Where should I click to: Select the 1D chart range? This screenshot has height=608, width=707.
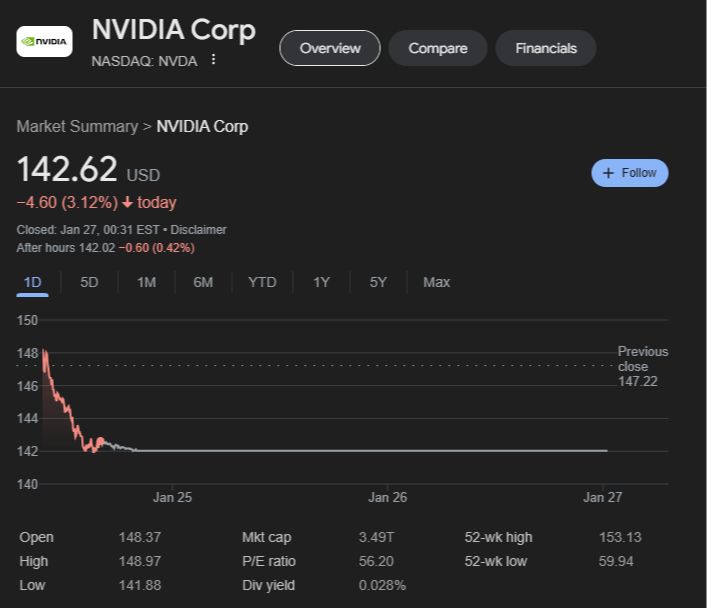click(x=32, y=282)
